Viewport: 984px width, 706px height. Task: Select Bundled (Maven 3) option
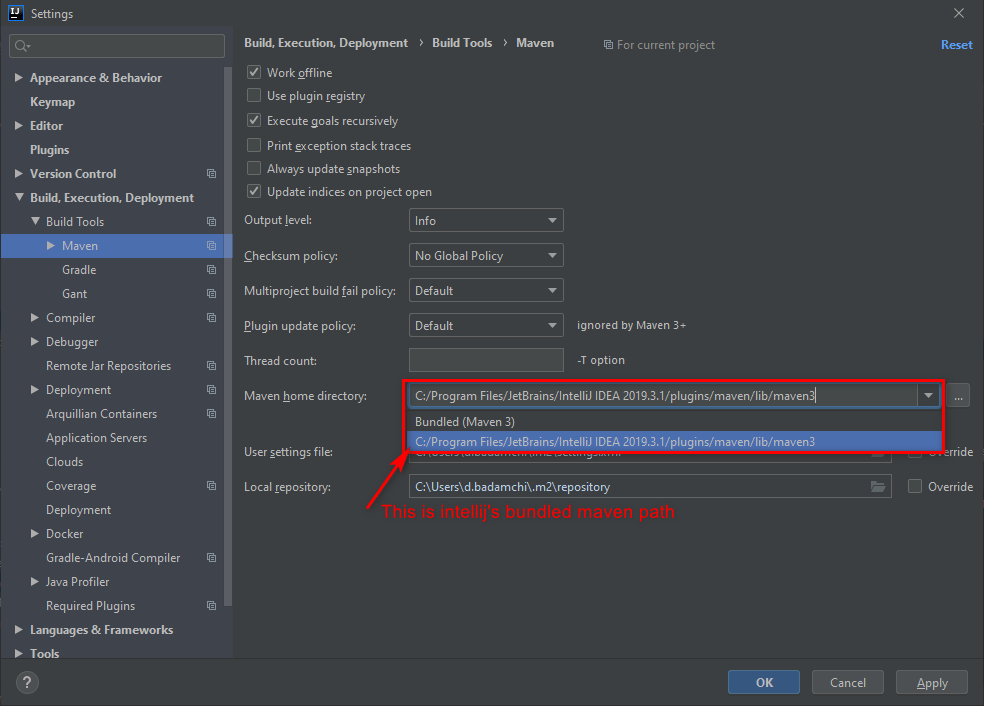[675, 422]
